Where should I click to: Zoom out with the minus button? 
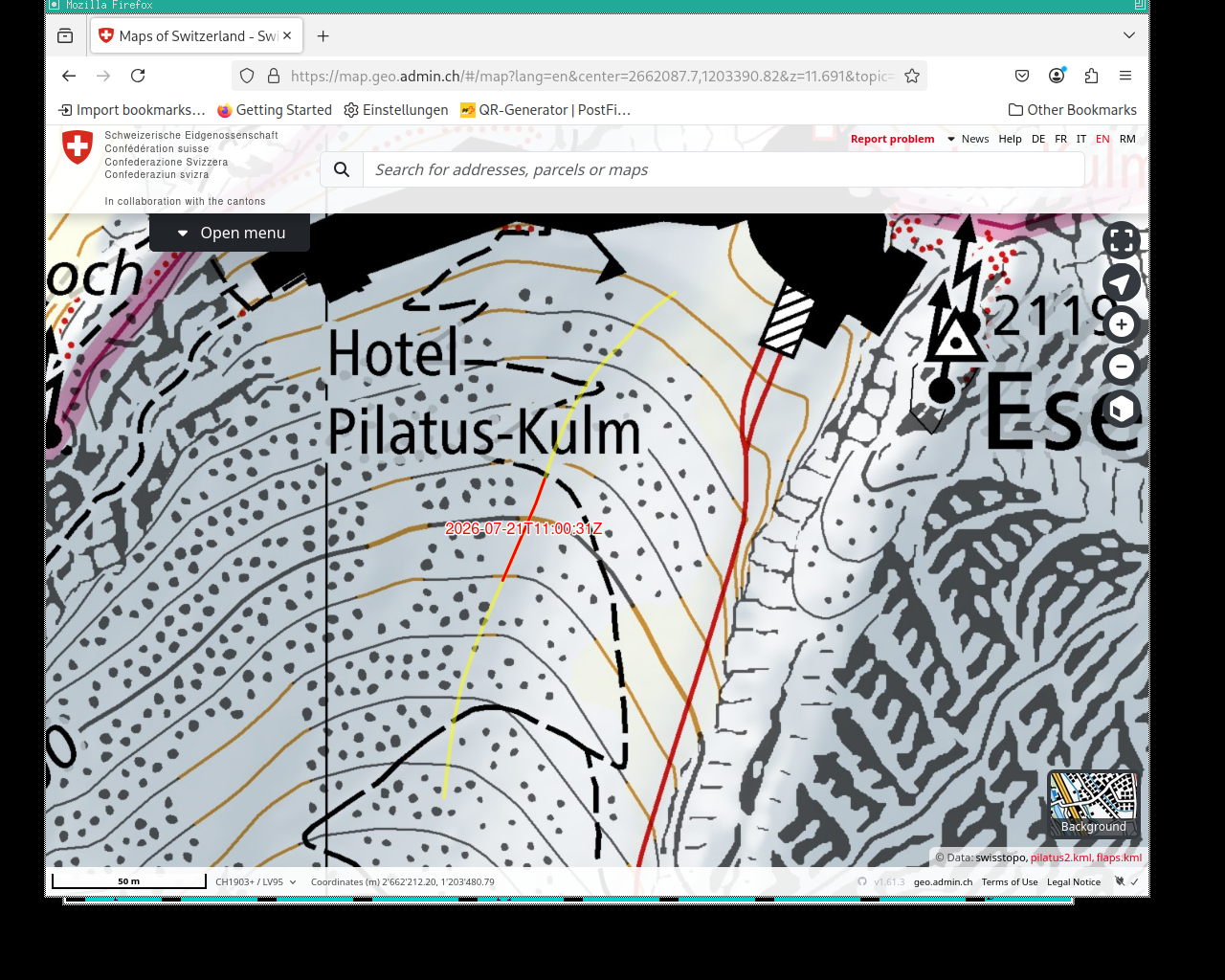[x=1122, y=366]
